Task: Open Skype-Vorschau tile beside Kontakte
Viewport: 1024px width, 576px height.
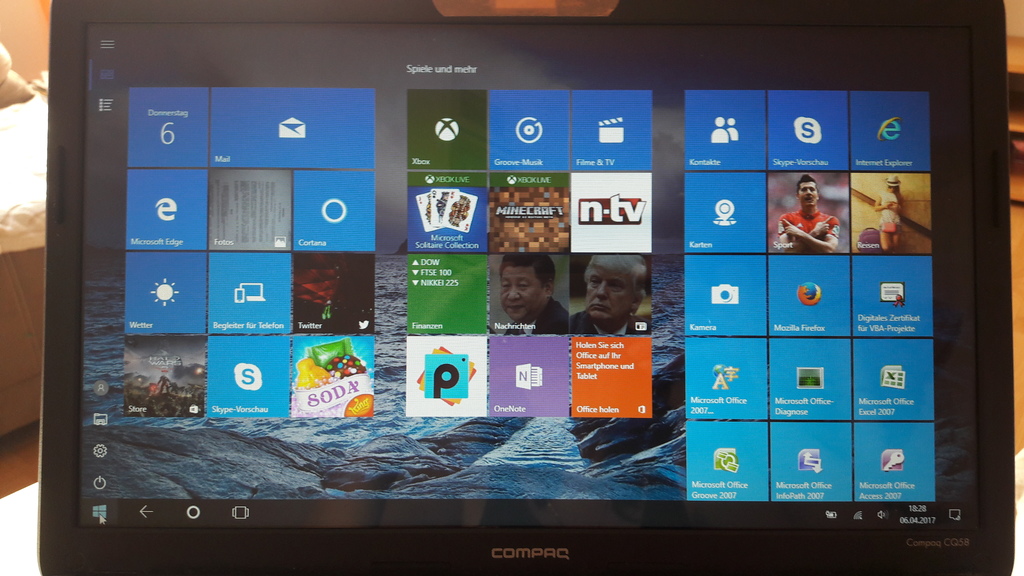Action: click(x=808, y=131)
